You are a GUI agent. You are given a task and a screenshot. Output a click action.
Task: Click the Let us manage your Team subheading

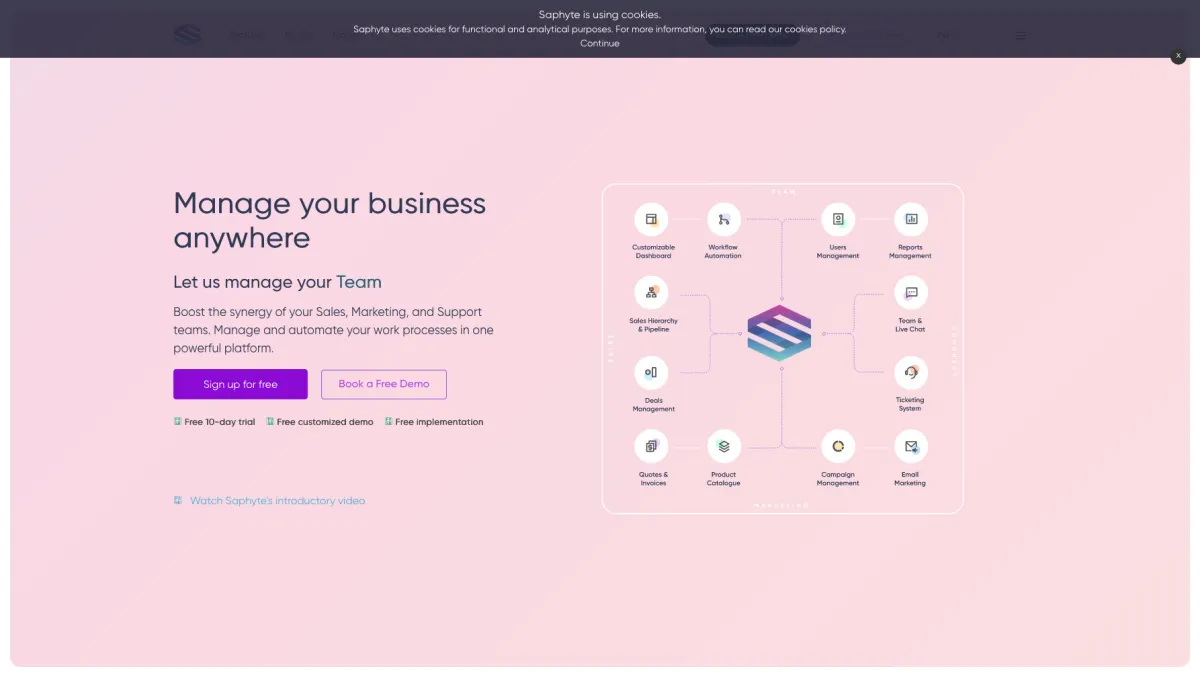coord(277,282)
